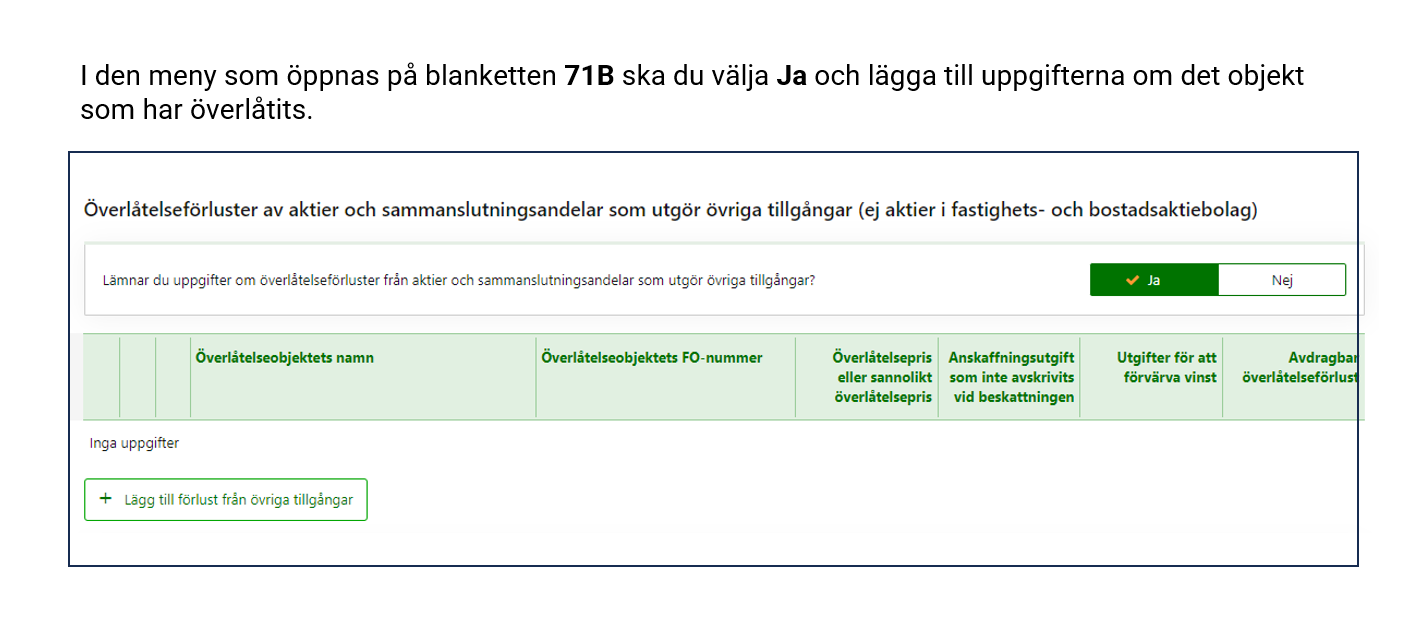The height and width of the screenshot is (619, 1423).
Task: Click the third narrow empty header cell
Action: tap(173, 377)
